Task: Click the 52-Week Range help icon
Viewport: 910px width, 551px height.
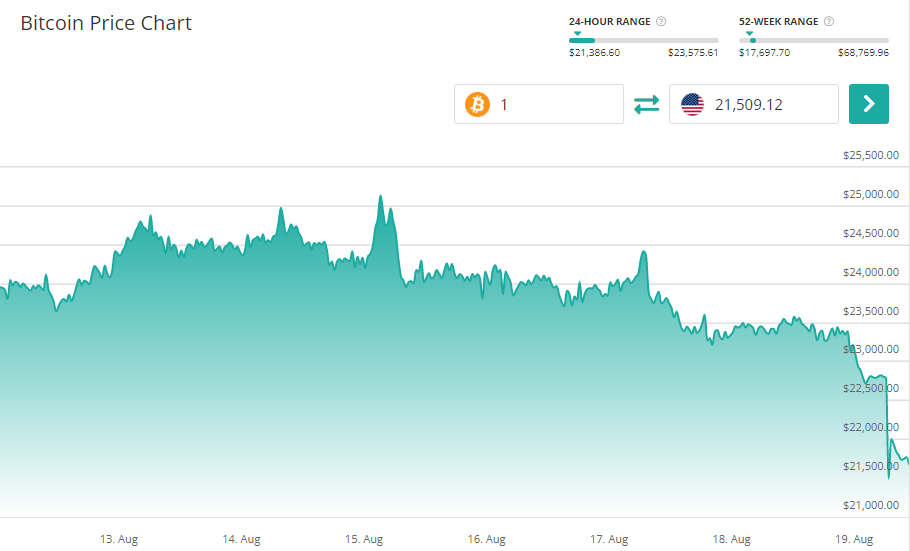Action: click(x=830, y=21)
